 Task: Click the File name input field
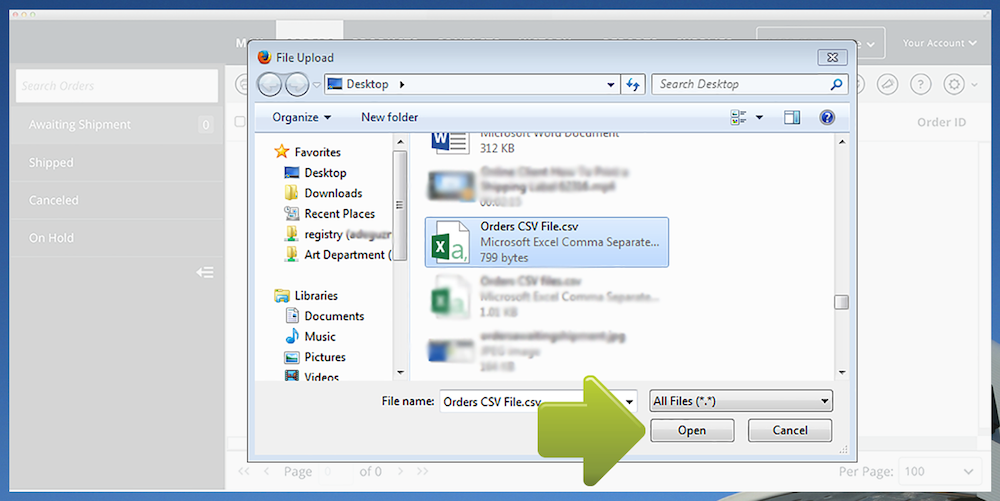(x=529, y=402)
